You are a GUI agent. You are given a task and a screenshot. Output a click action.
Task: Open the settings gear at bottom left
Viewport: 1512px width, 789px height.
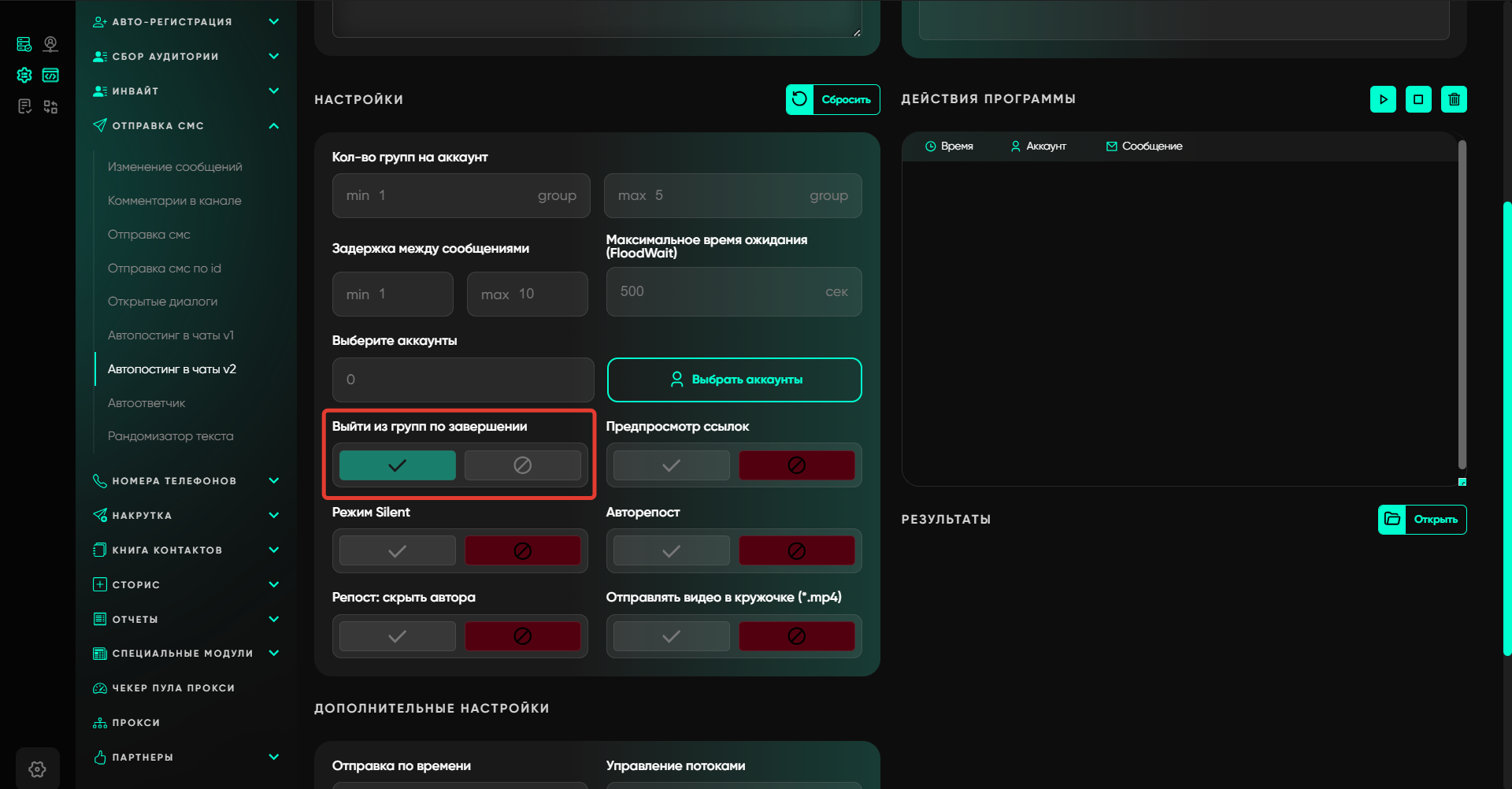click(x=37, y=769)
